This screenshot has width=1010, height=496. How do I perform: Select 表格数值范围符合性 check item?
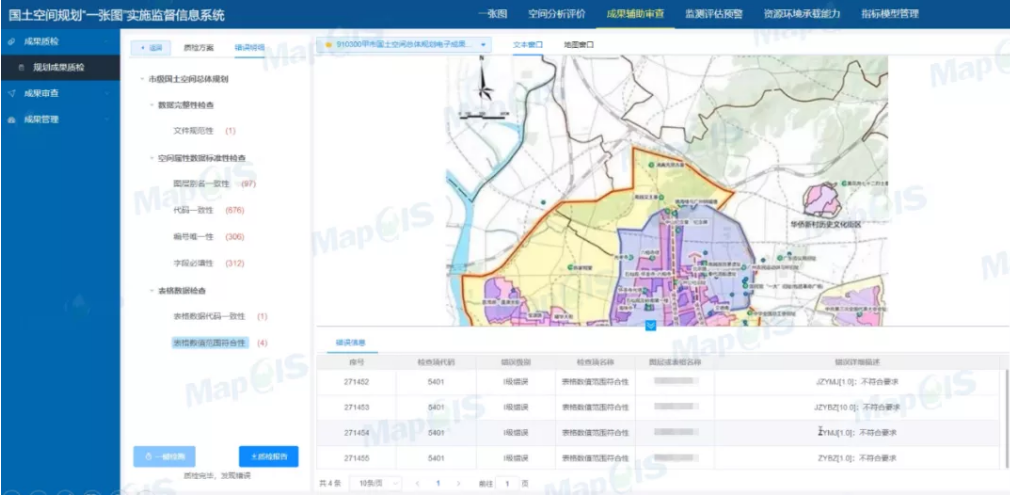point(209,343)
